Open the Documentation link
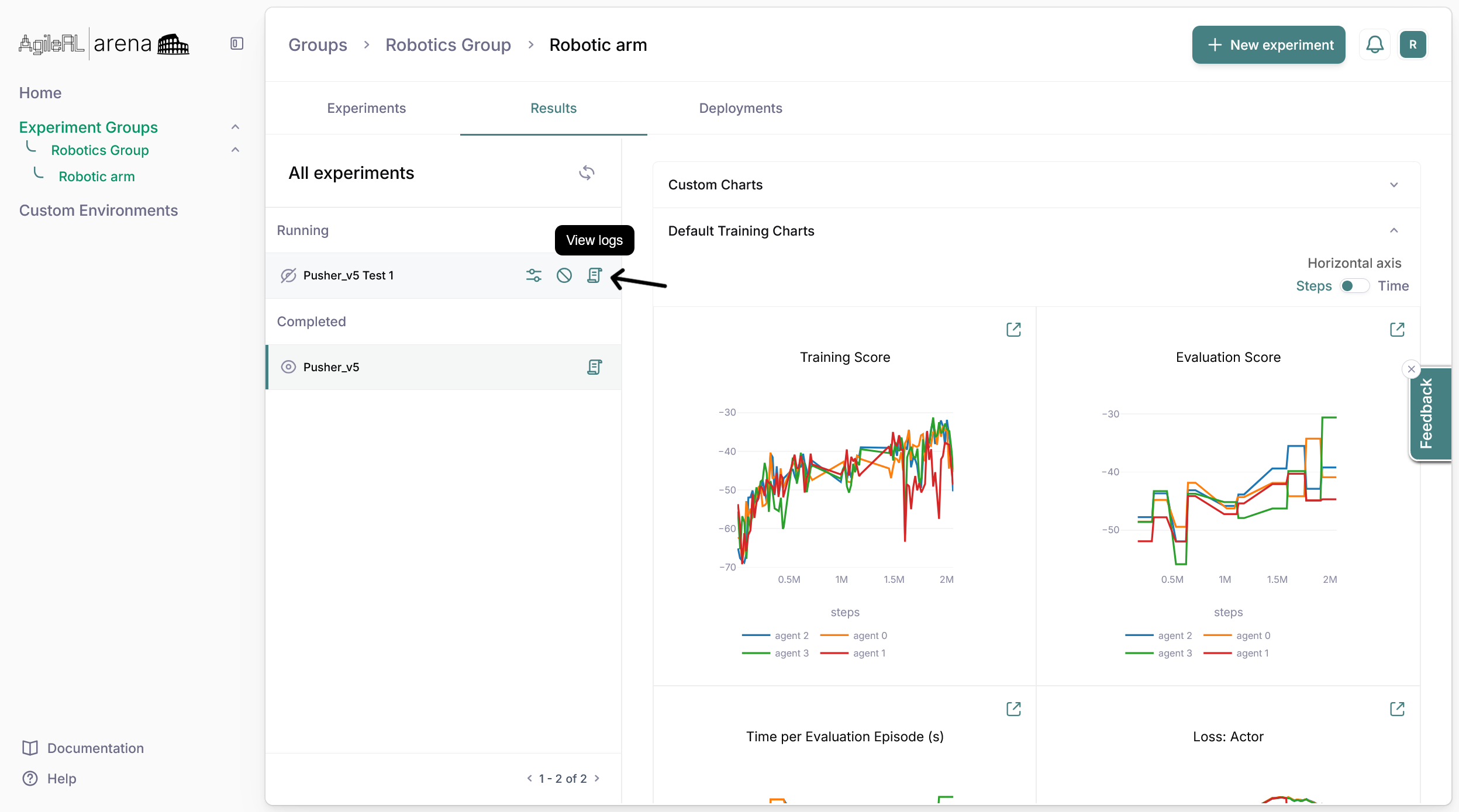The width and height of the screenshot is (1459, 812). [95, 748]
